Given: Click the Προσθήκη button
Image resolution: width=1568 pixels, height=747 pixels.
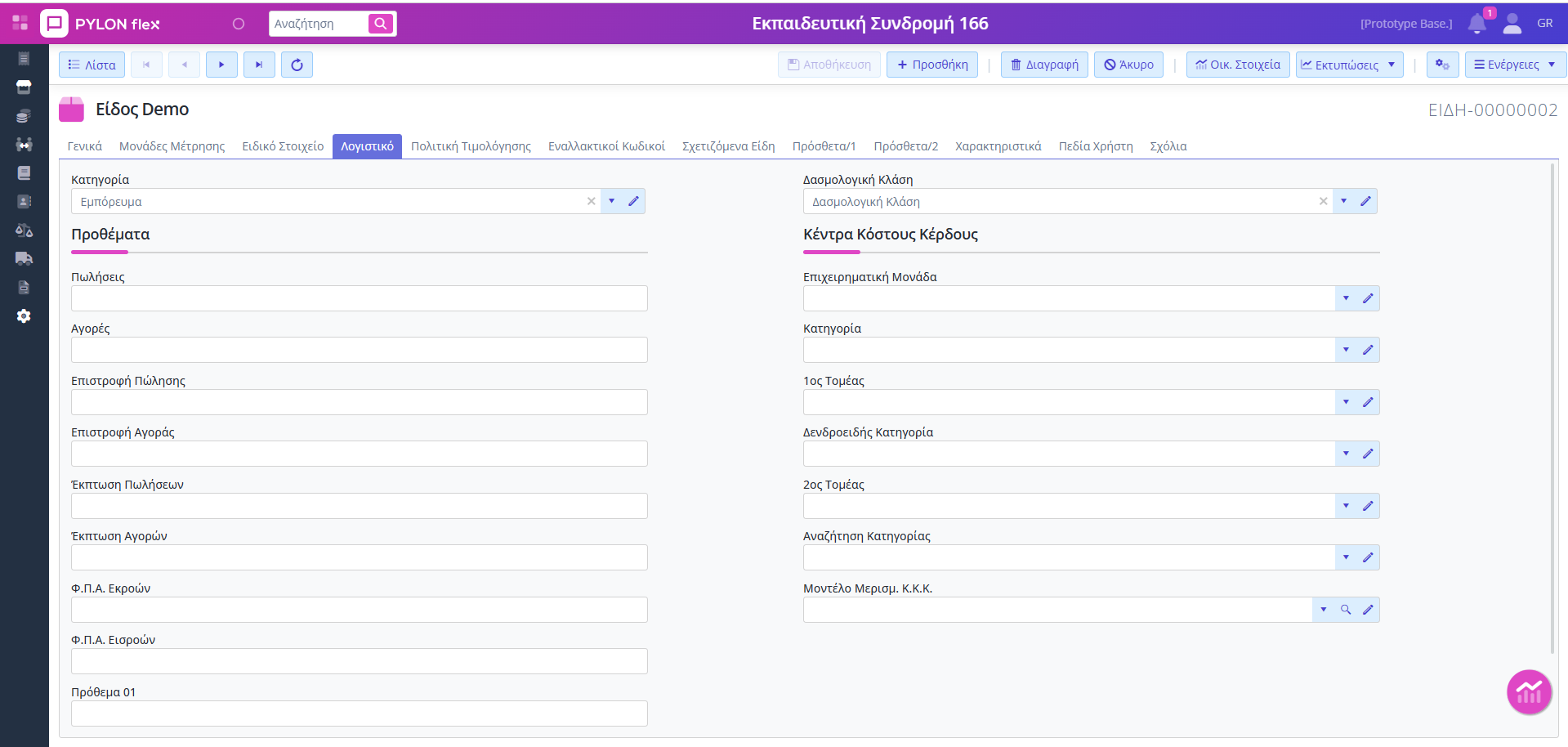Looking at the screenshot, I should click(932, 65).
